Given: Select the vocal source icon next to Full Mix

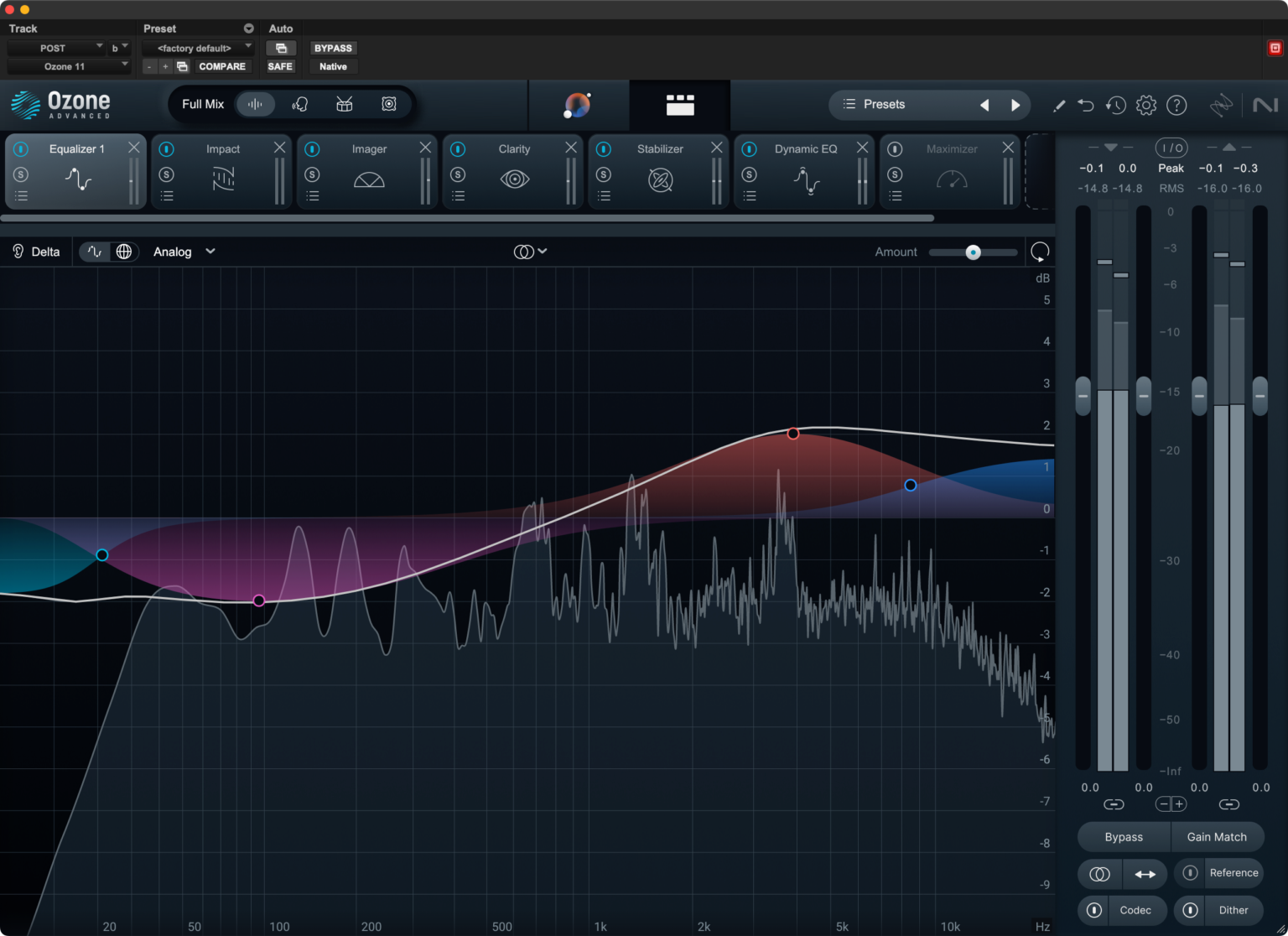Looking at the screenshot, I should coord(300,104).
